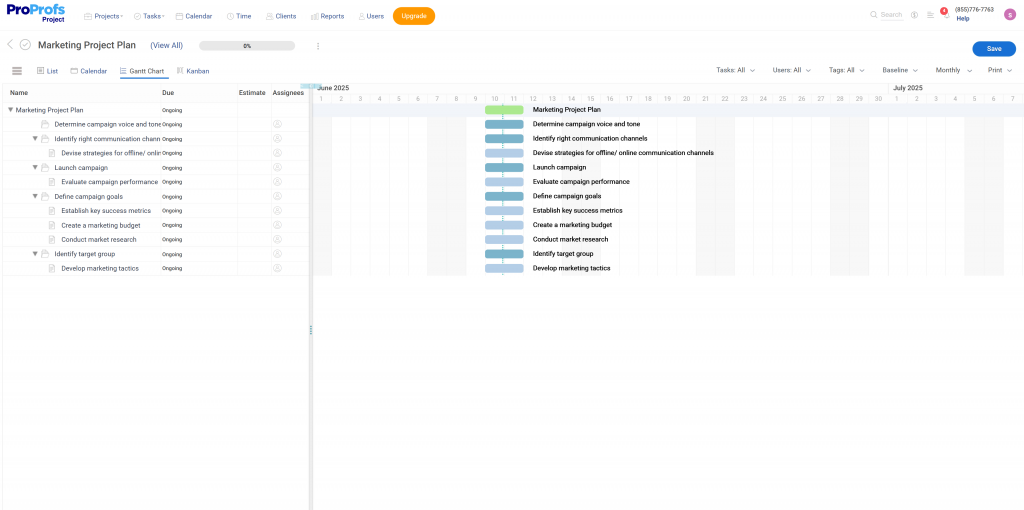1024x510 pixels.
Task: Open the Tasks menu in top navigation
Action: [x=149, y=16]
